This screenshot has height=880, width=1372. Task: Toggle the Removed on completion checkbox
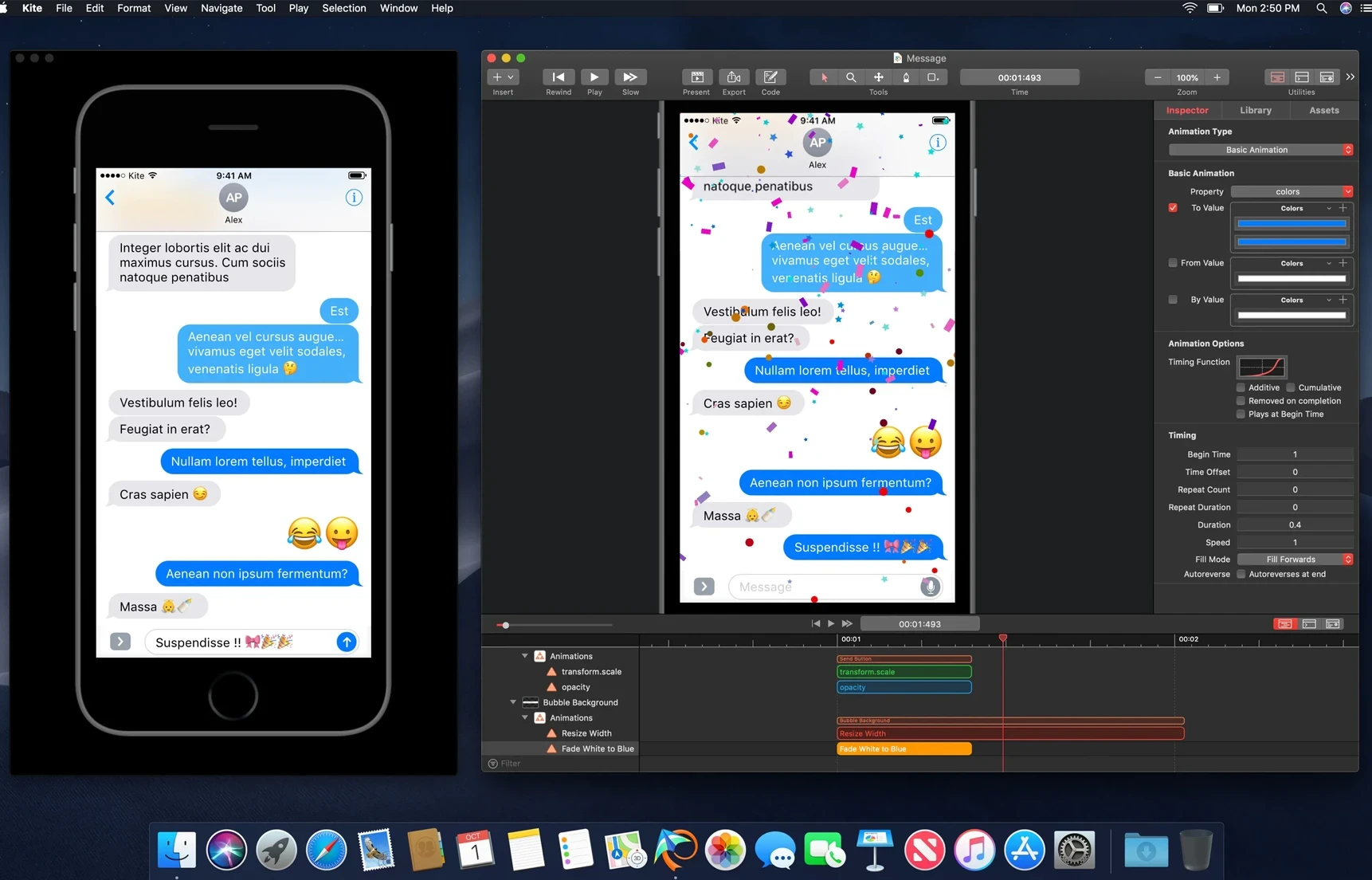1241,401
